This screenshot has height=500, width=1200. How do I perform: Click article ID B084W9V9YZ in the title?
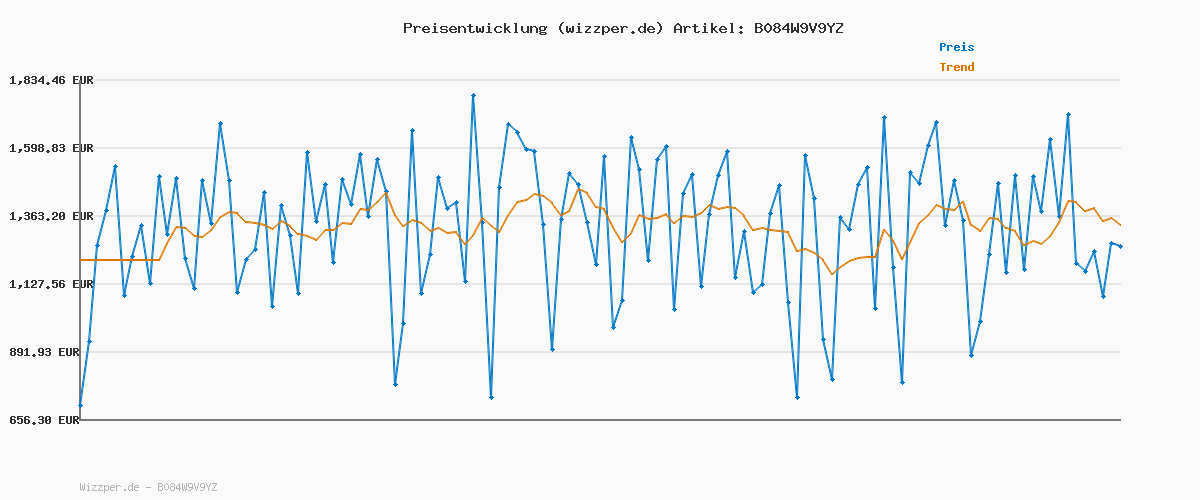coord(798,28)
